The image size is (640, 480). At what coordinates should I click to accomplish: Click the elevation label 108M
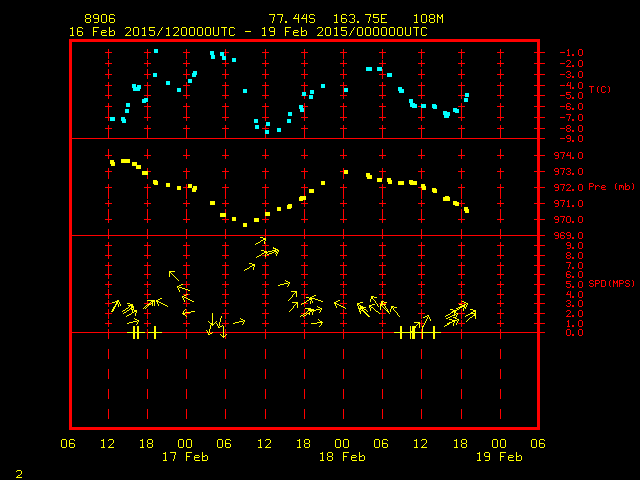coord(428,19)
